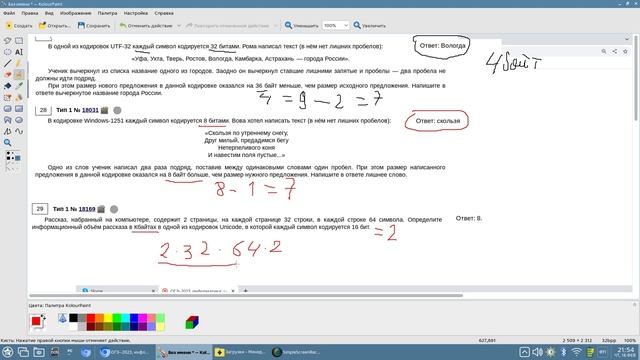Viewport: 640px width, 360px height.
Task: Open the Wi-Fi network tray icon
Action: click(576, 352)
